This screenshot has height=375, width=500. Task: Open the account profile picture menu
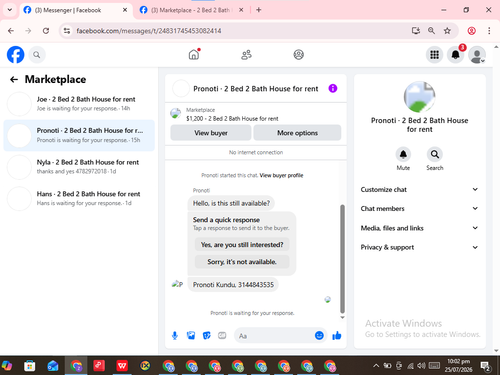[x=477, y=55]
